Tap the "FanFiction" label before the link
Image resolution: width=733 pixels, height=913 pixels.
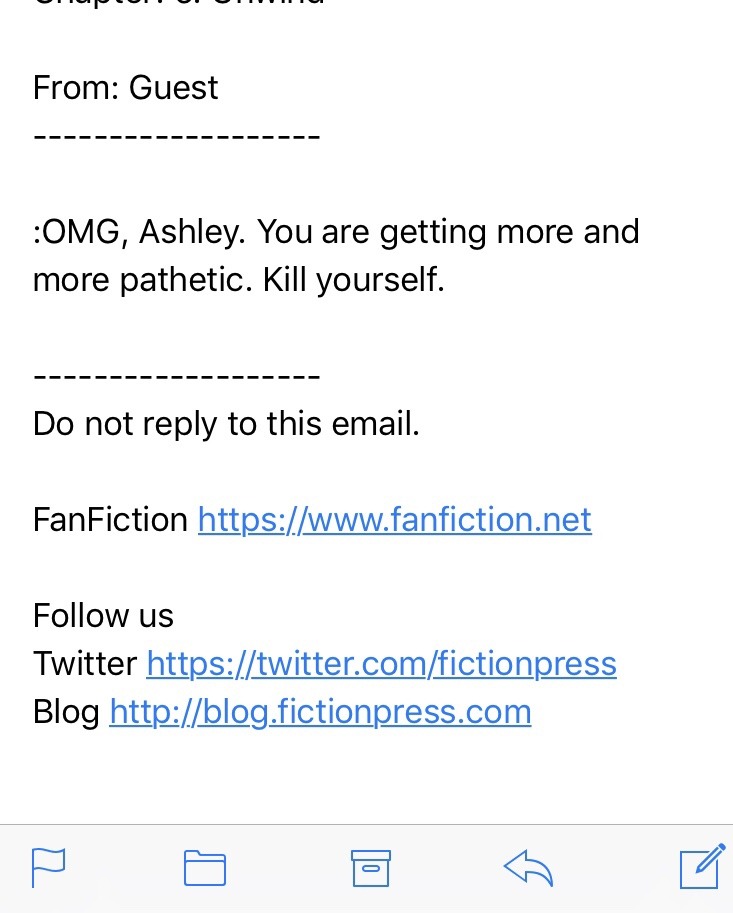[x=110, y=520]
